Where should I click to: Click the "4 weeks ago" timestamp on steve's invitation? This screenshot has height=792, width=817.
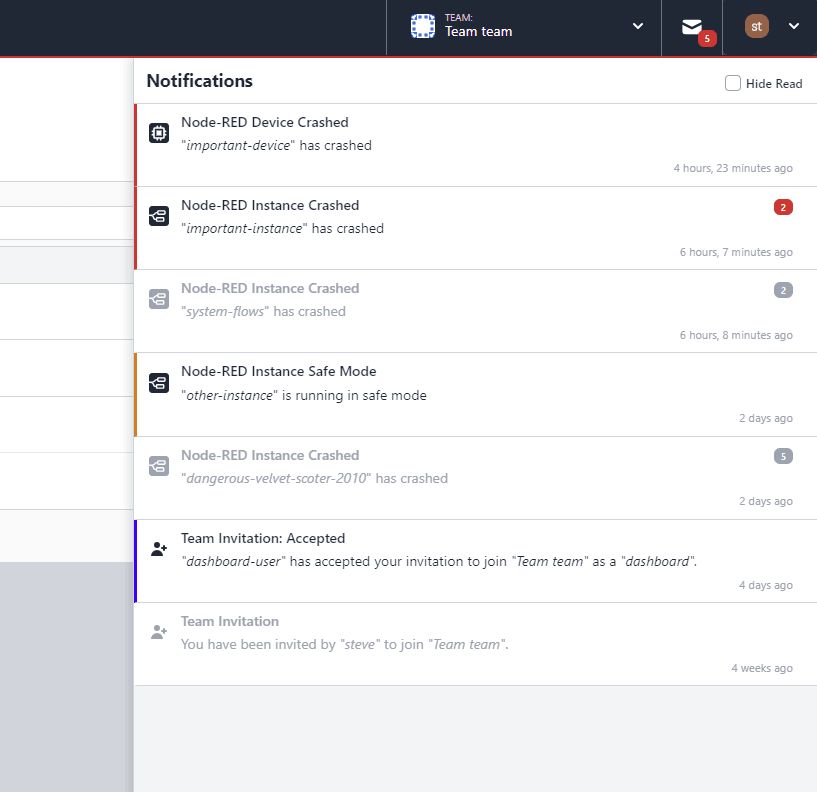pos(762,668)
